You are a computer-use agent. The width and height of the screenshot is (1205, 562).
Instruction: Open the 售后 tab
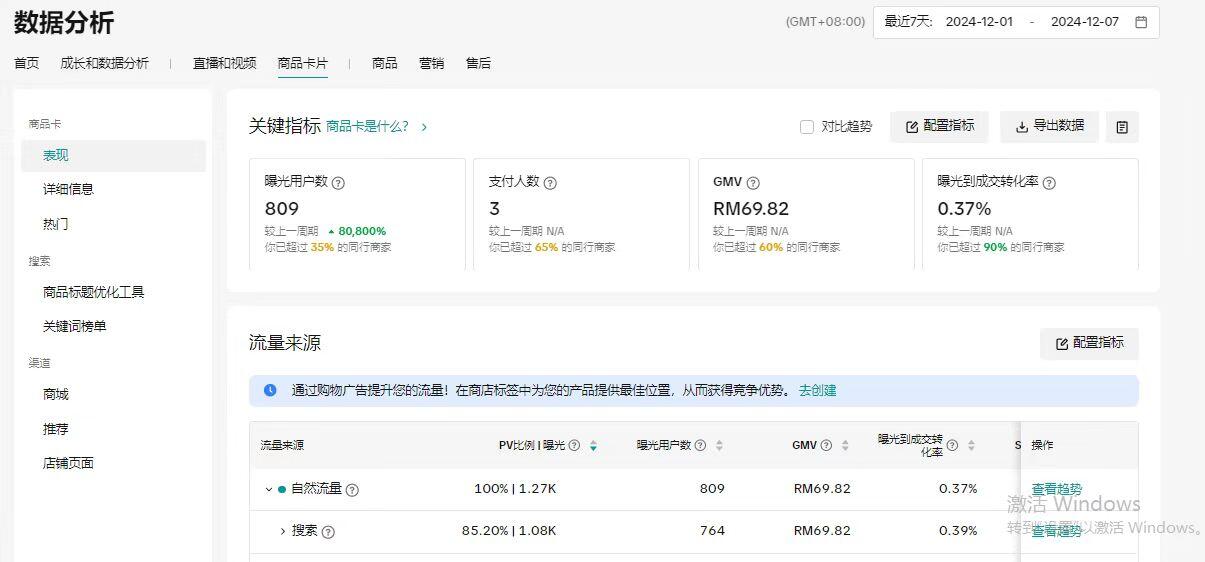[x=478, y=63]
